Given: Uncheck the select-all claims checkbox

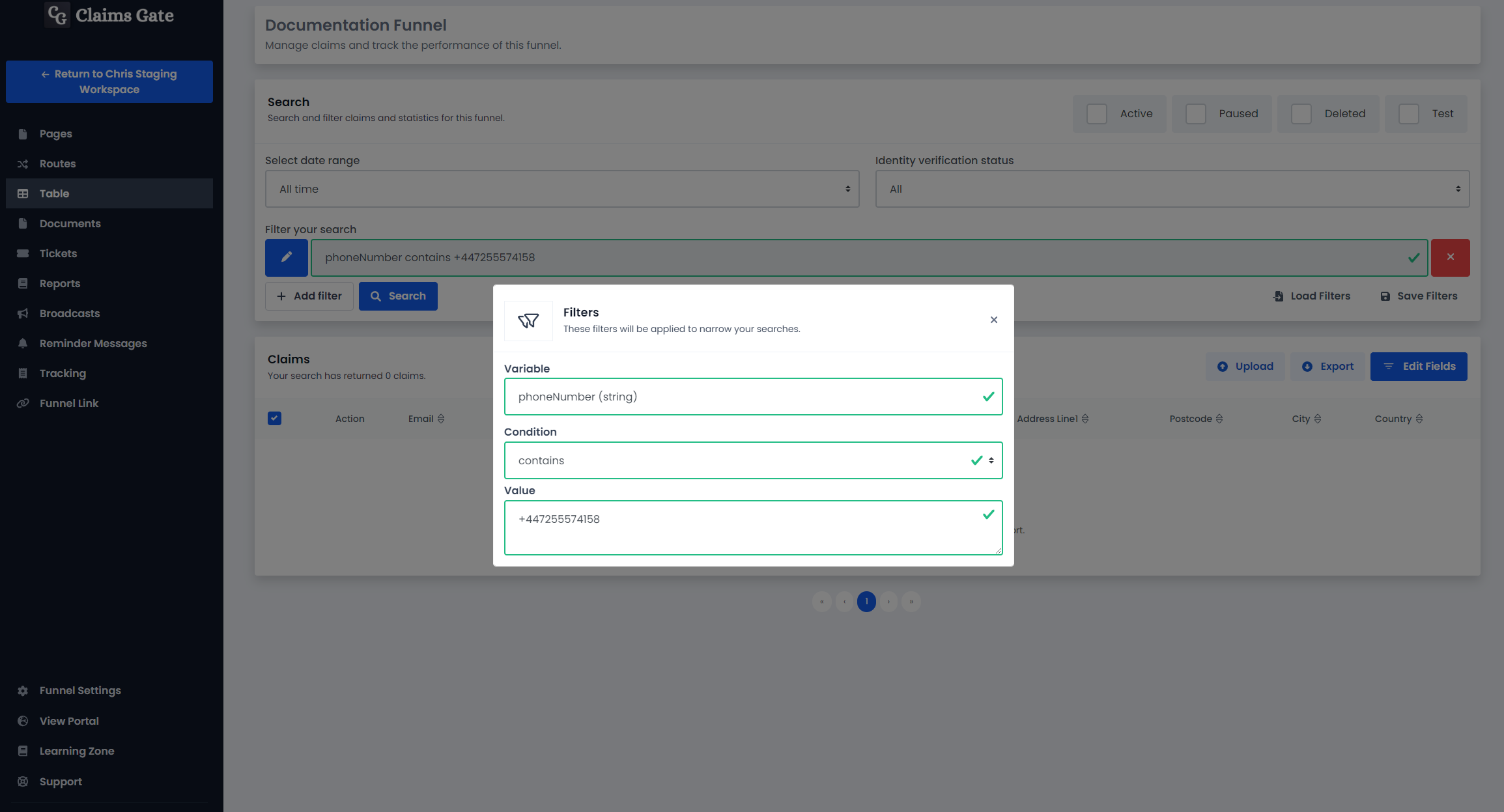Looking at the screenshot, I should (x=274, y=418).
